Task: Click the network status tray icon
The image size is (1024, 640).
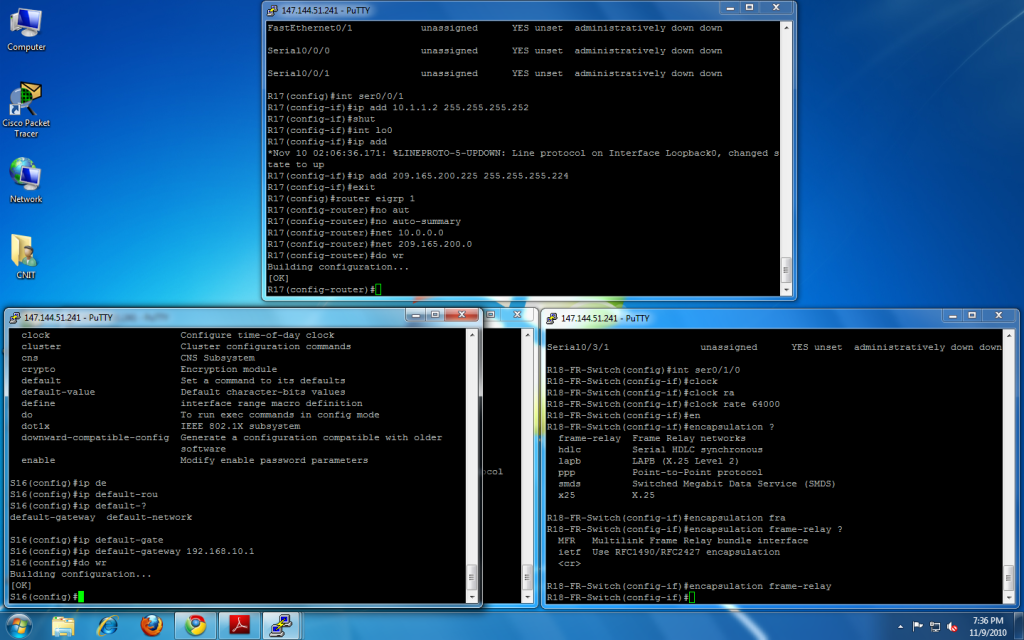Action: click(934, 626)
